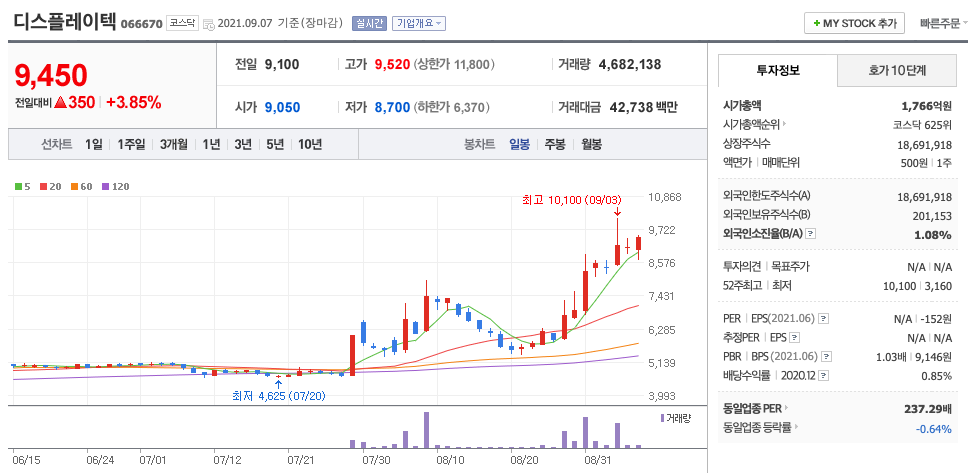Click the current price 9,450

(50, 75)
